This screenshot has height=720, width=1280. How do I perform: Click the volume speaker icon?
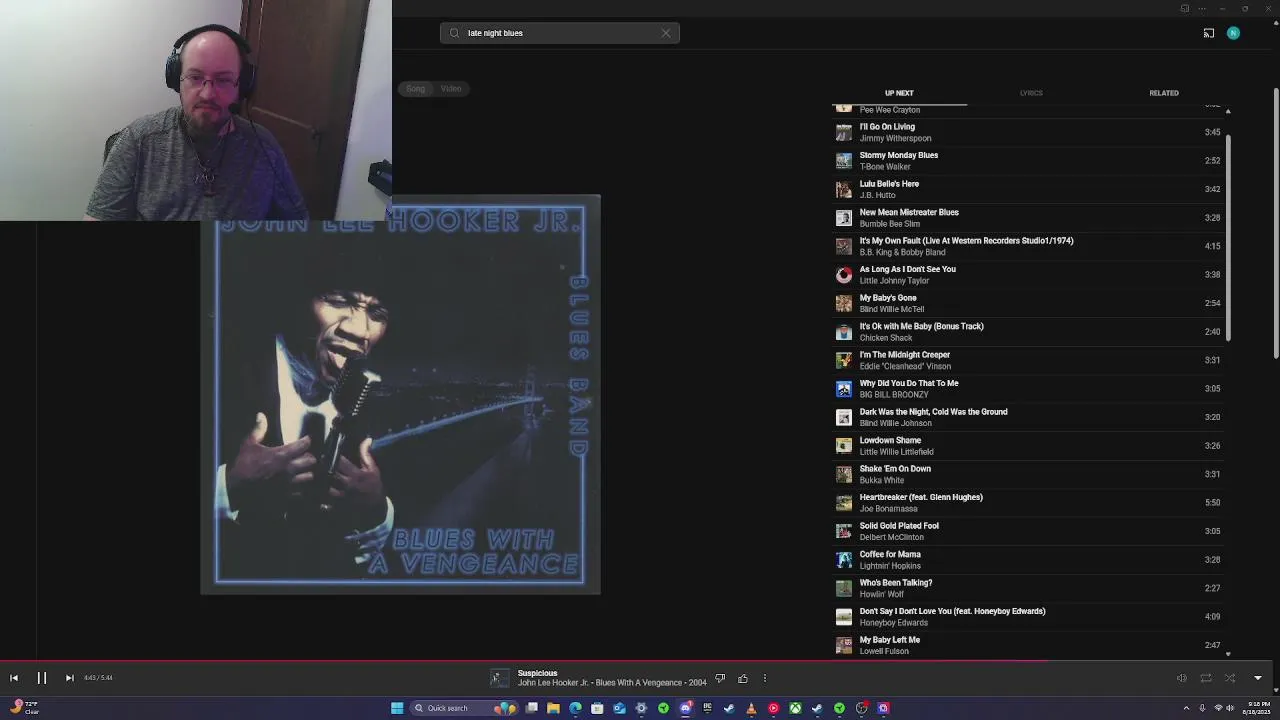click(x=1181, y=678)
